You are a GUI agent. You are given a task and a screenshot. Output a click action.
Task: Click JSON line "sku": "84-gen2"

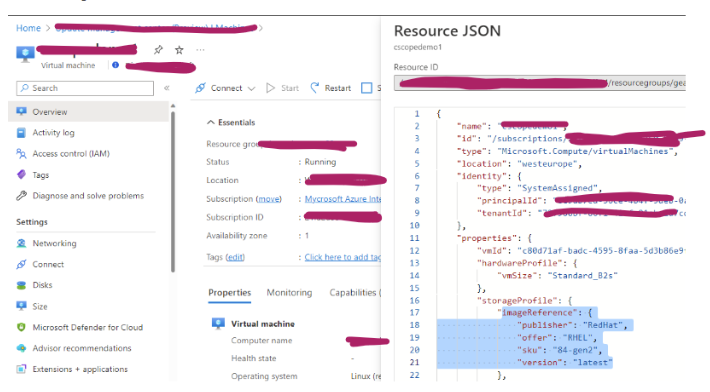[559, 350]
